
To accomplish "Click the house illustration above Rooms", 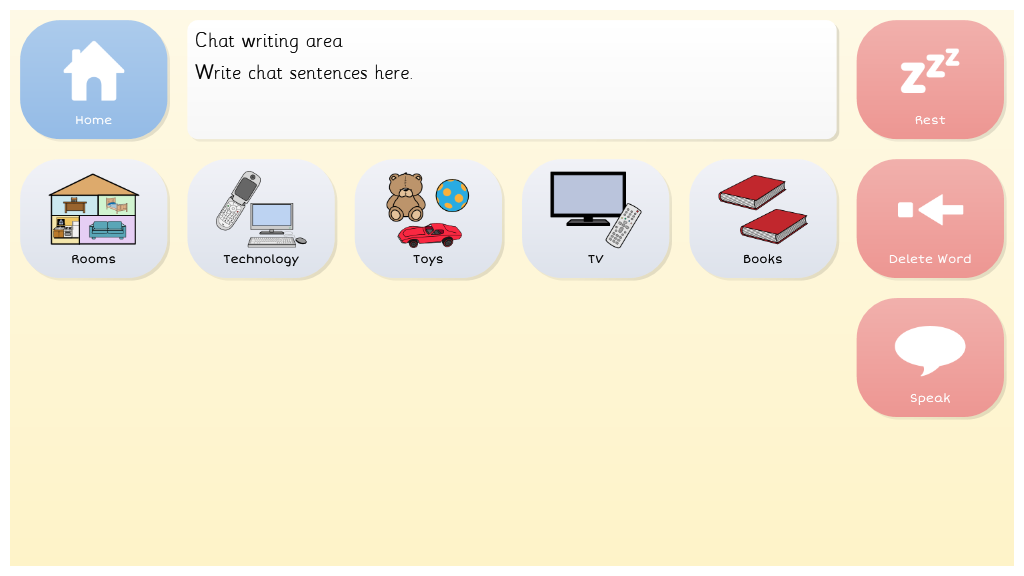I will (x=93, y=209).
